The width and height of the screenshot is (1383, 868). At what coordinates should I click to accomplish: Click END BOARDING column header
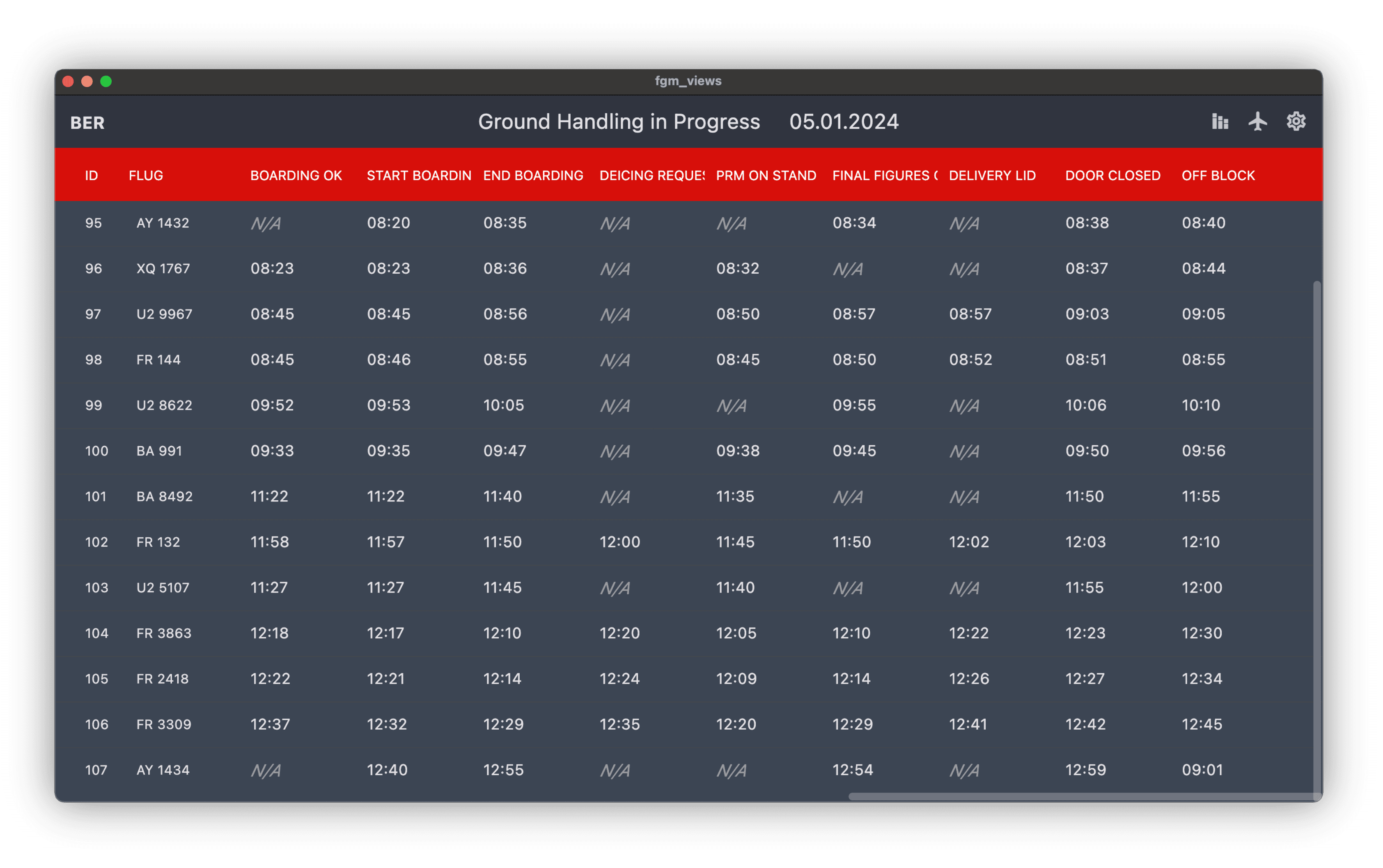533,176
